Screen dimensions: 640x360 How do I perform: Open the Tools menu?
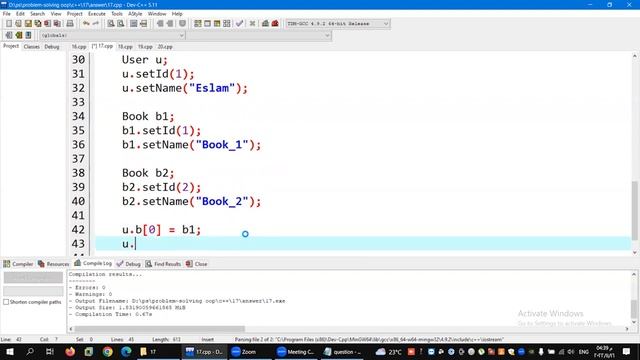(117, 14)
